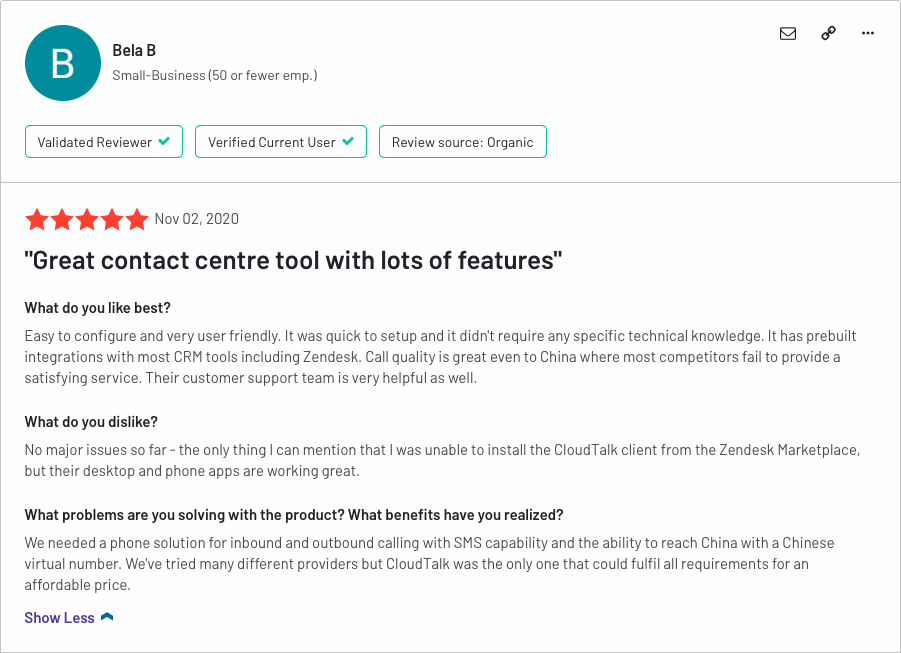Click the fifth red rating star
Image resolution: width=901 pixels, height=653 pixels.
click(x=137, y=220)
